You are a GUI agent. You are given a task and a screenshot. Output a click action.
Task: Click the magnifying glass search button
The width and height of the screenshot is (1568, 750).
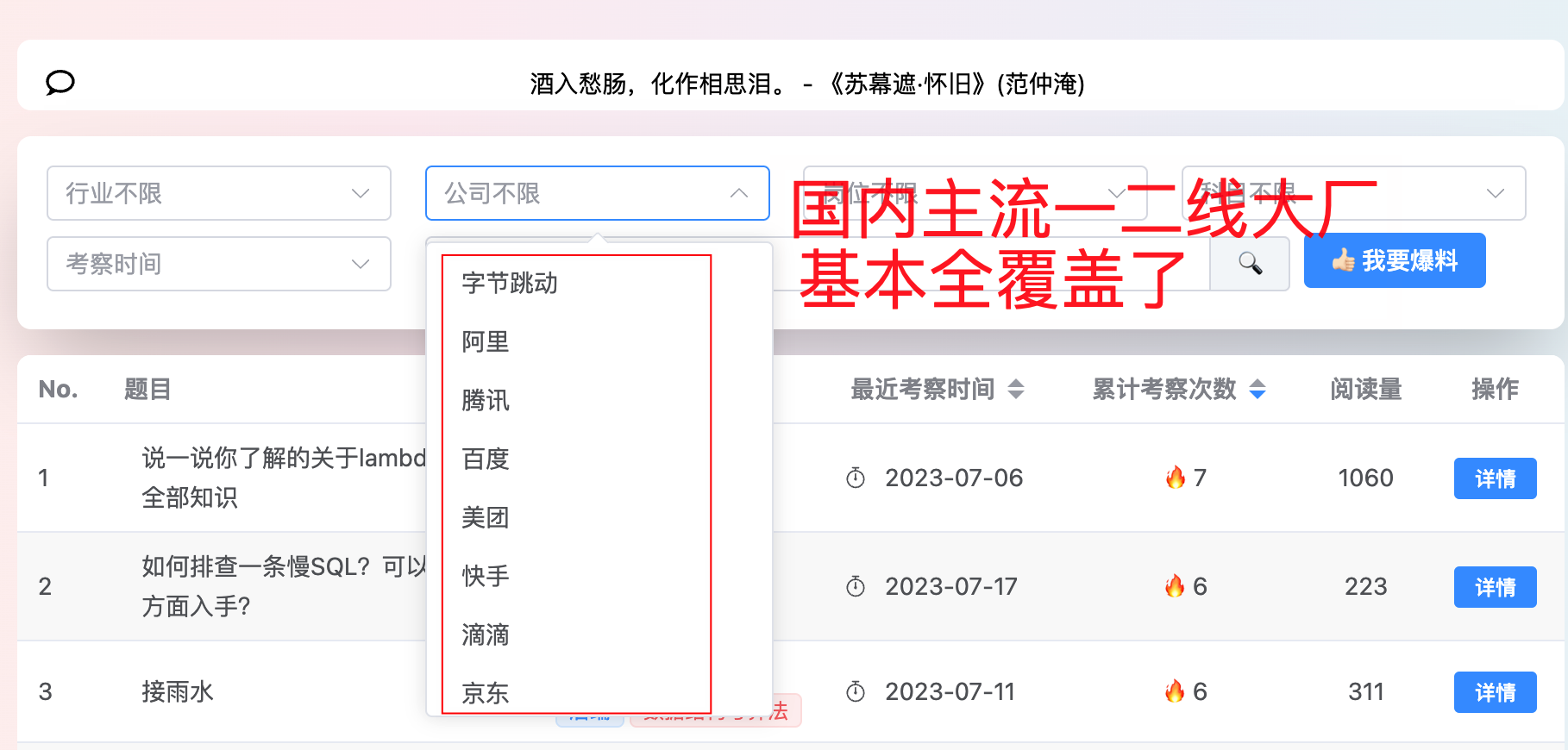1250,263
